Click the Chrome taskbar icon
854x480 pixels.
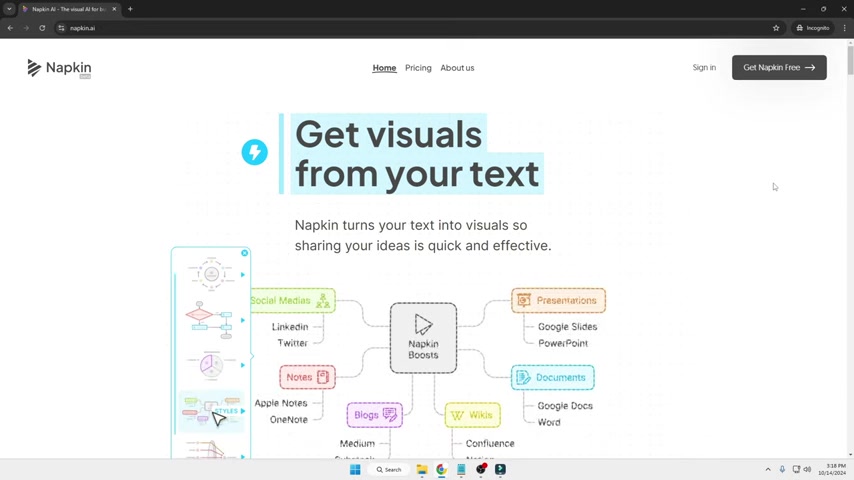click(441, 470)
